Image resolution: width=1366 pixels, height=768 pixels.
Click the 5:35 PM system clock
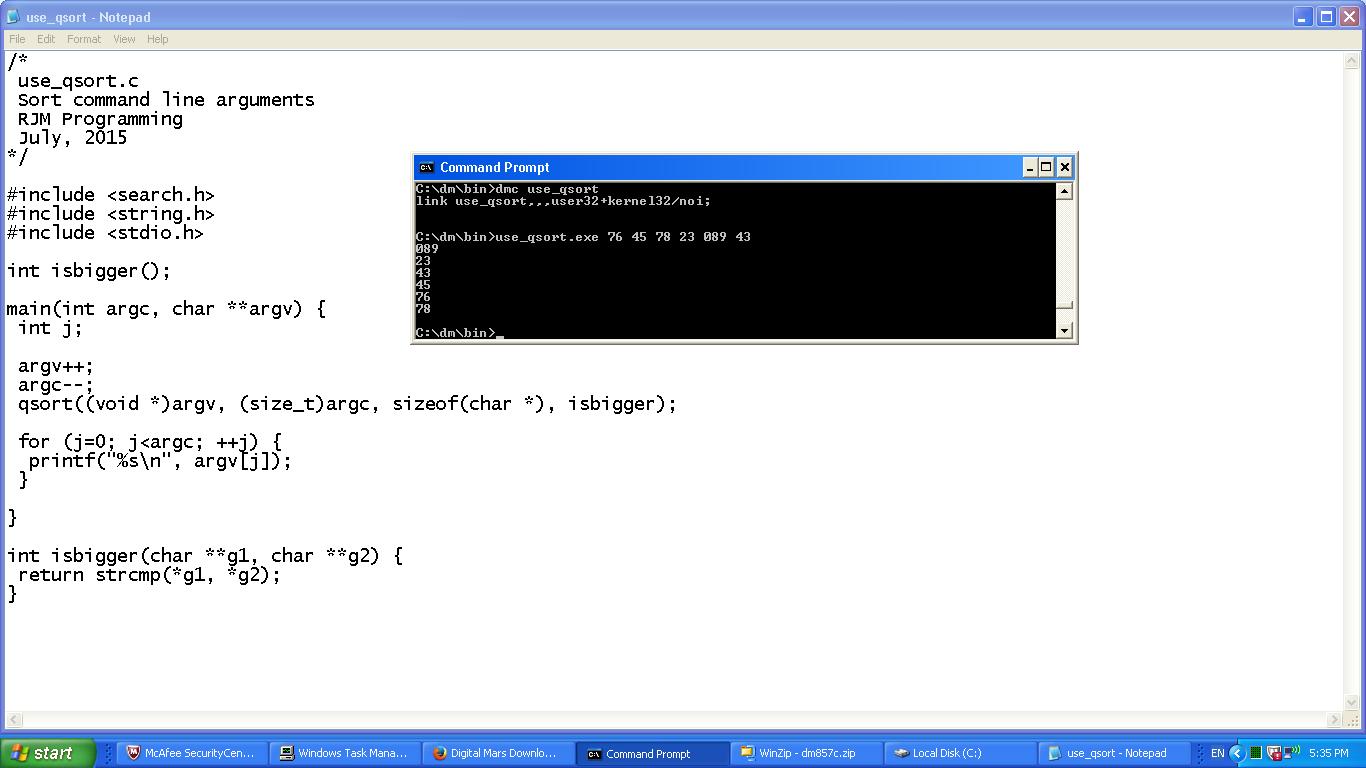click(x=1328, y=753)
